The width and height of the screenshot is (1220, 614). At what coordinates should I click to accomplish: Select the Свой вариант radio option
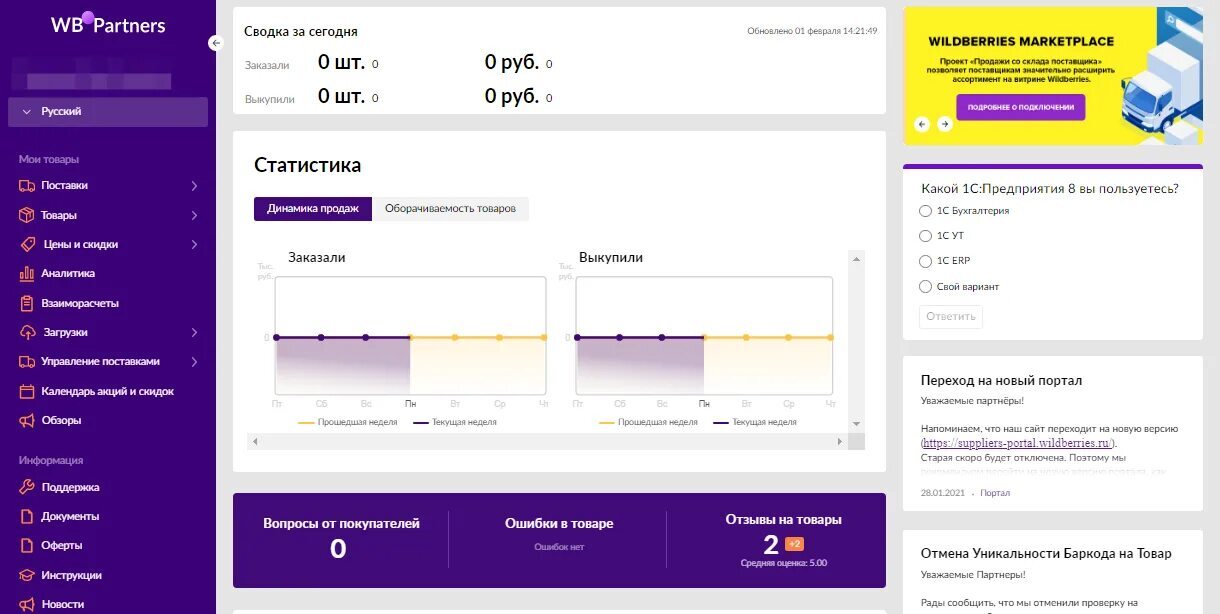click(925, 287)
